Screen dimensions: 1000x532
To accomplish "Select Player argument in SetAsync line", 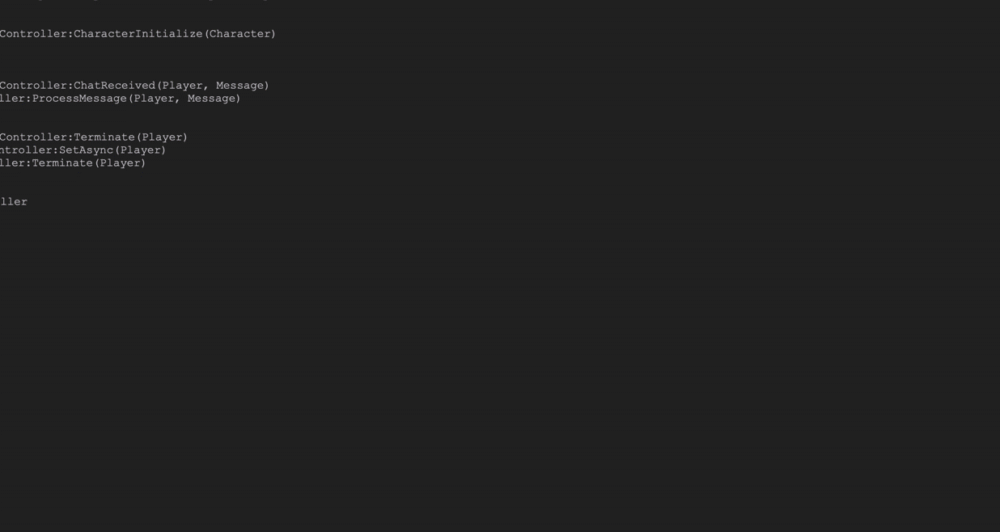I will tap(141, 151).
